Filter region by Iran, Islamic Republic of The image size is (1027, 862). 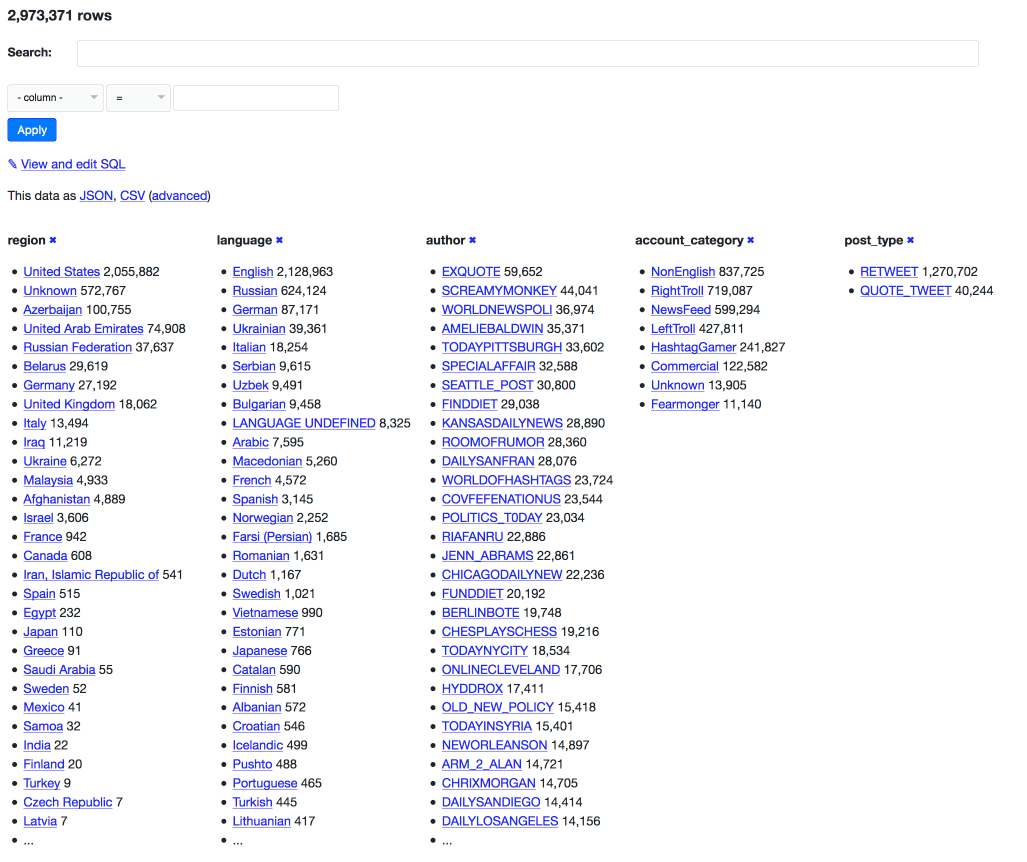(91, 574)
